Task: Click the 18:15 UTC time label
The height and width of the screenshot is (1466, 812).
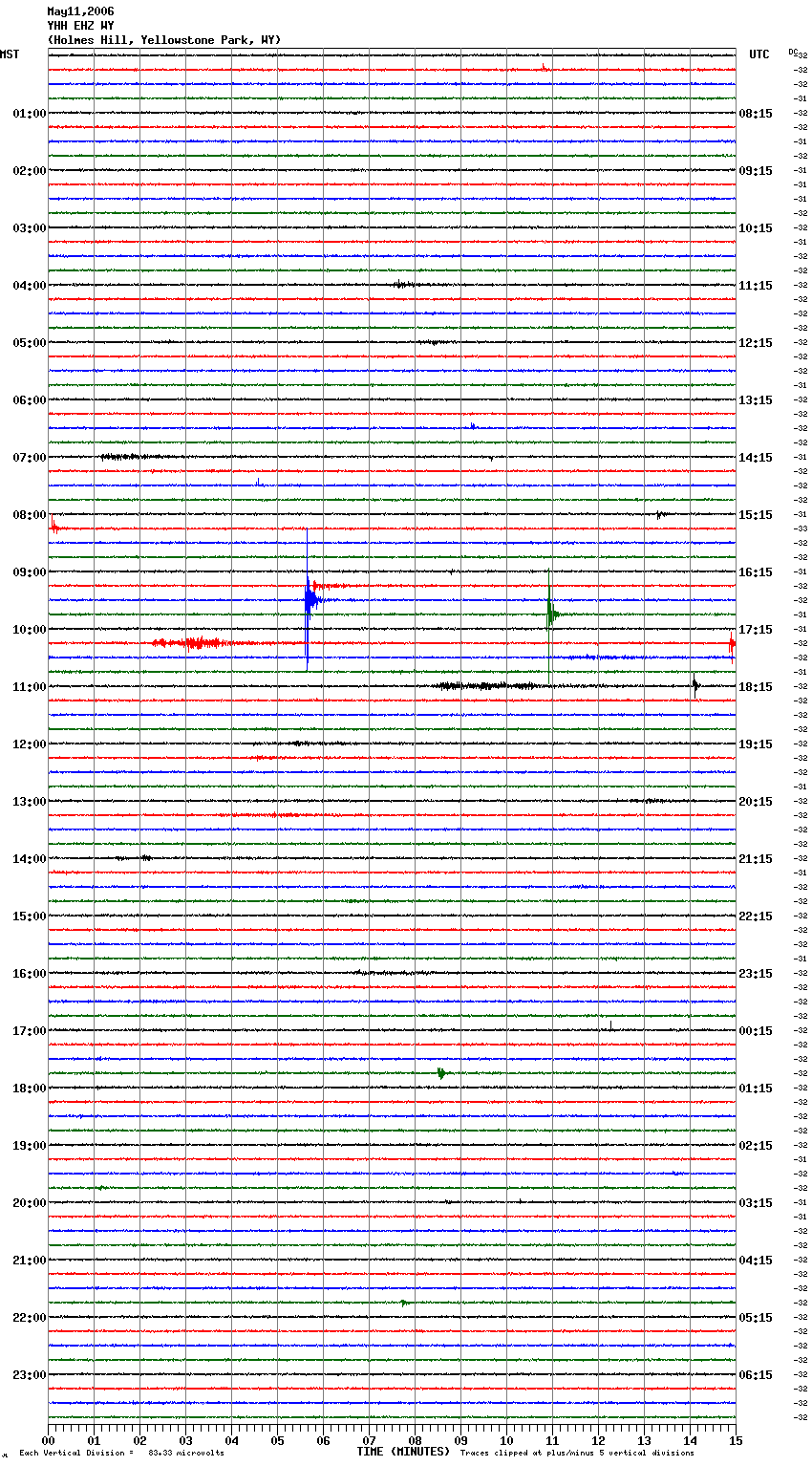Action: [756, 687]
